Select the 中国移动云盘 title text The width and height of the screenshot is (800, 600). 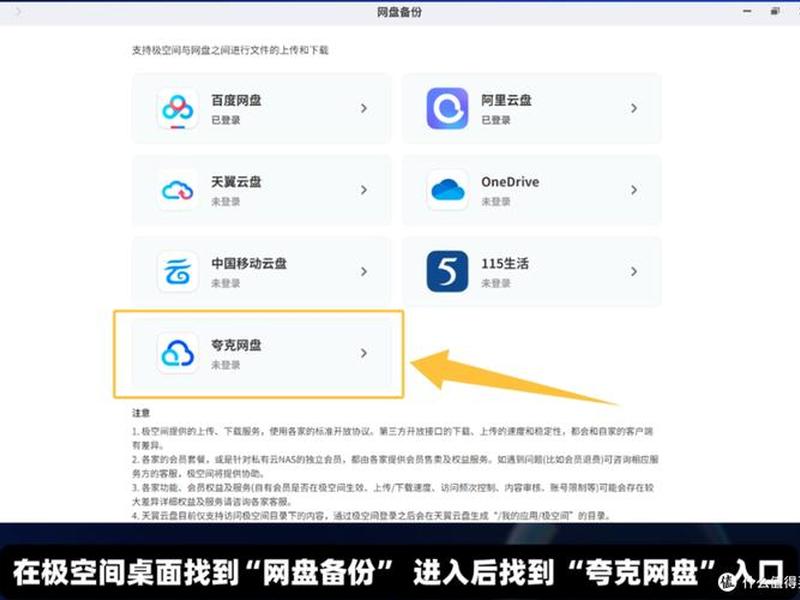click(x=249, y=263)
